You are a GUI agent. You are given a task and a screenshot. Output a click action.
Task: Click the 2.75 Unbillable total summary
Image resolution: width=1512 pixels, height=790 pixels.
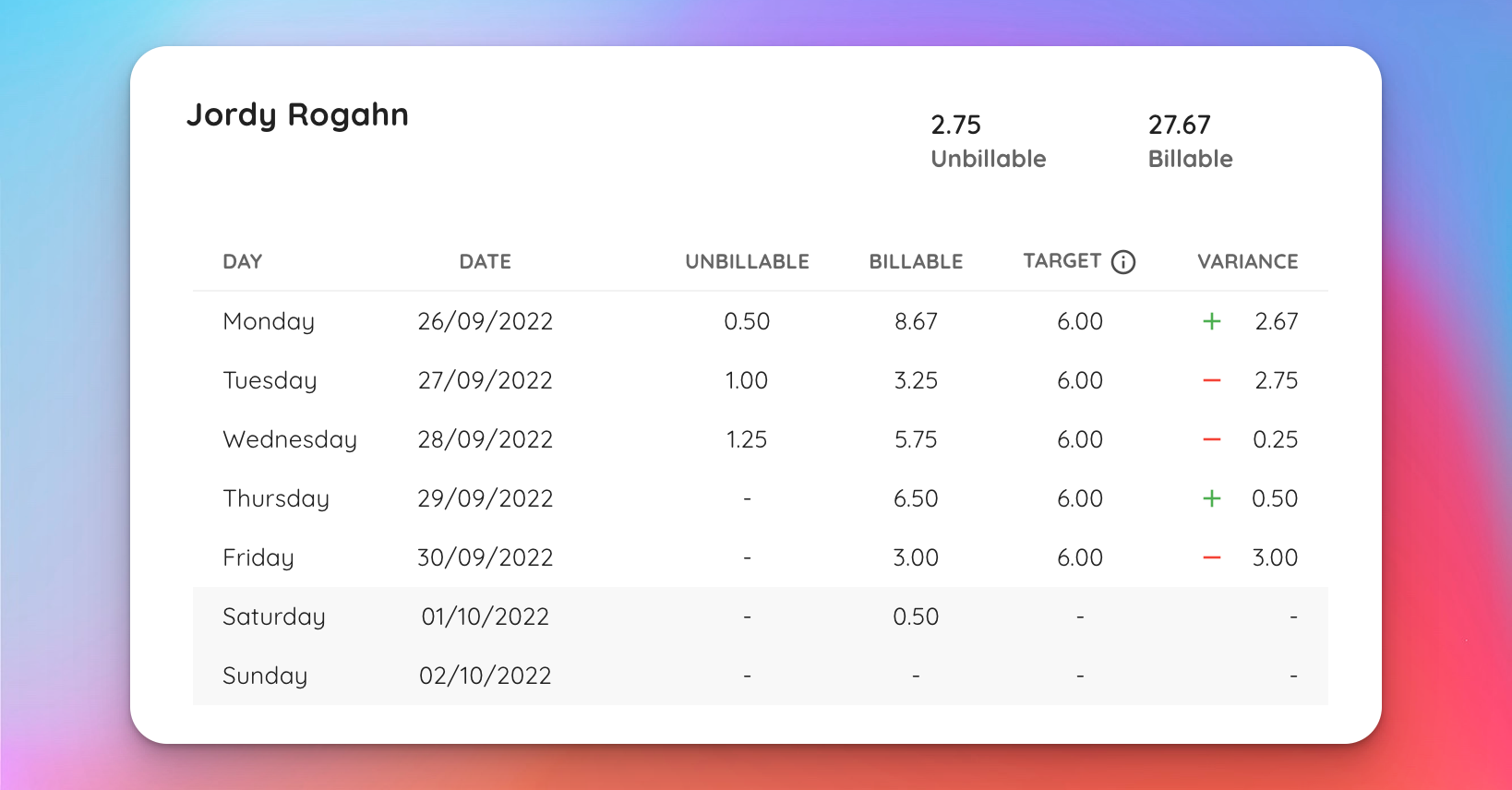(x=988, y=140)
